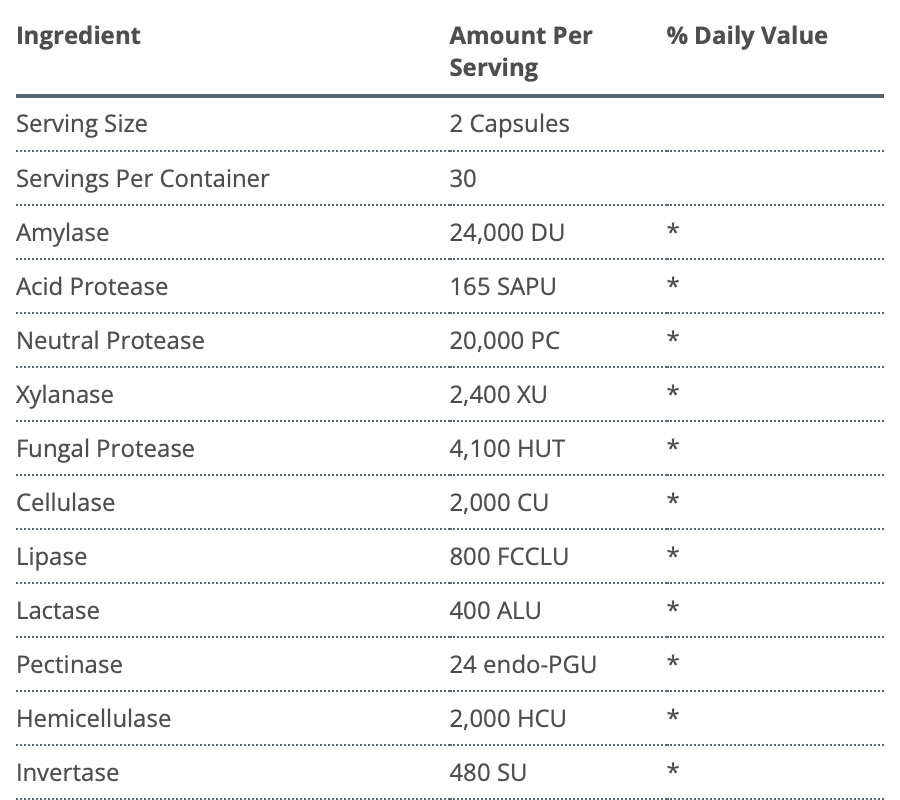Click the 24,000 DU amount
Image resolution: width=900 pixels, height=800 pixels.
(507, 232)
